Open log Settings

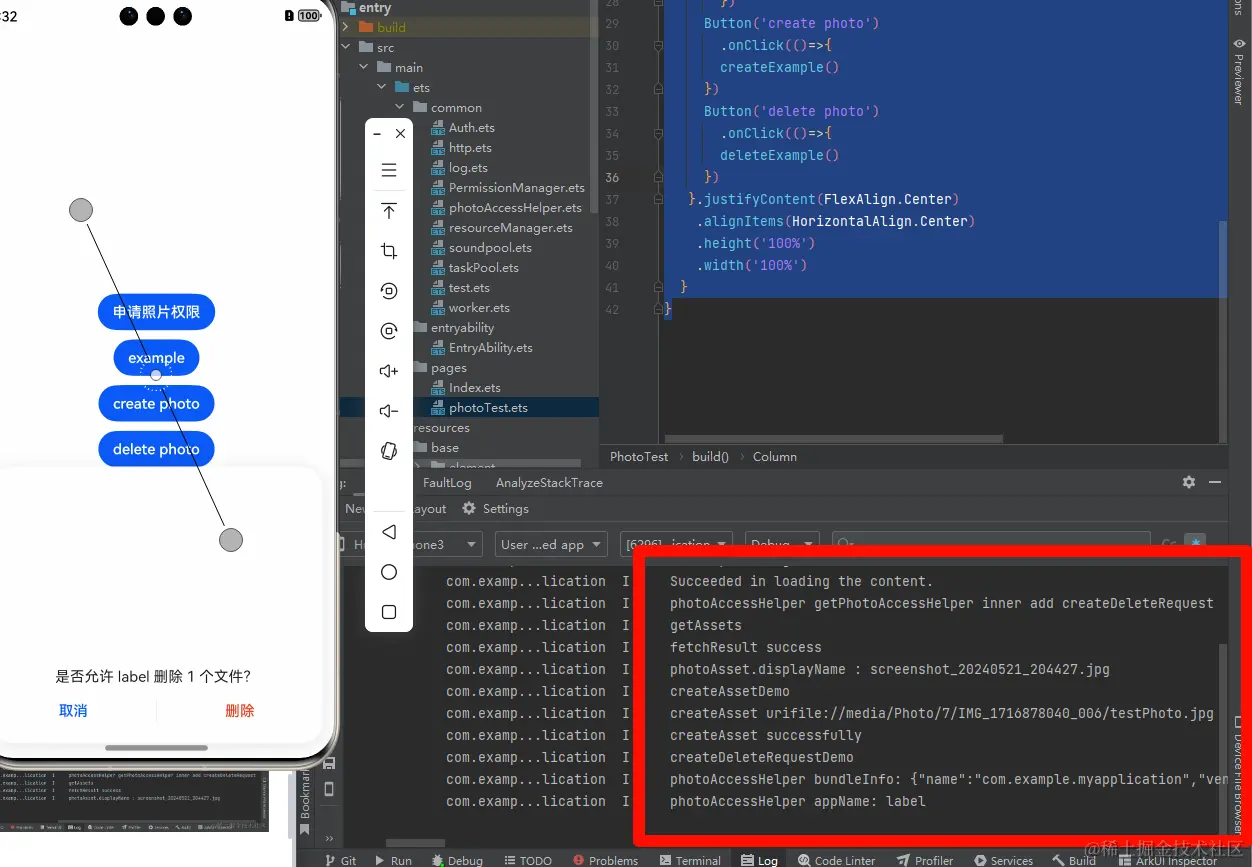click(496, 509)
